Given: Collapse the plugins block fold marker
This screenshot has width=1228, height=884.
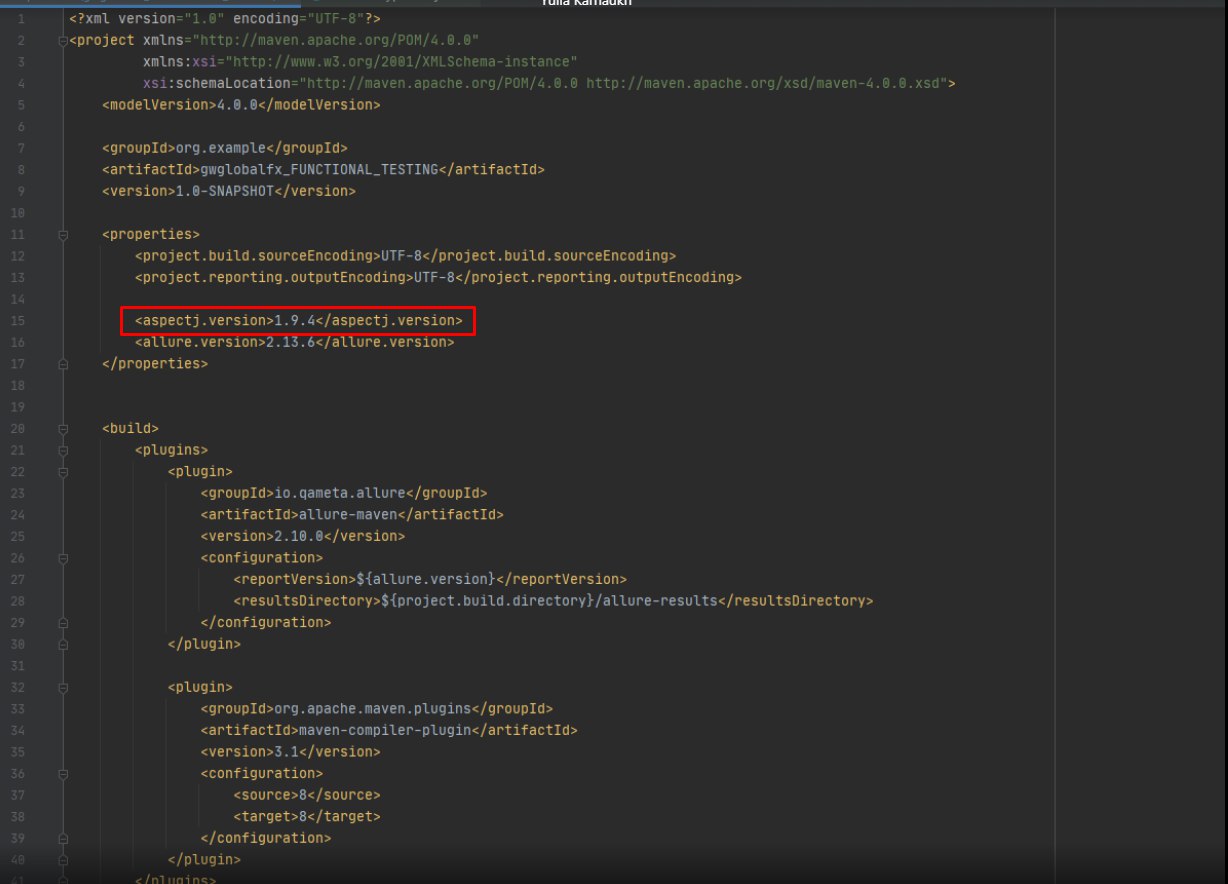Looking at the screenshot, I should tap(64, 450).
